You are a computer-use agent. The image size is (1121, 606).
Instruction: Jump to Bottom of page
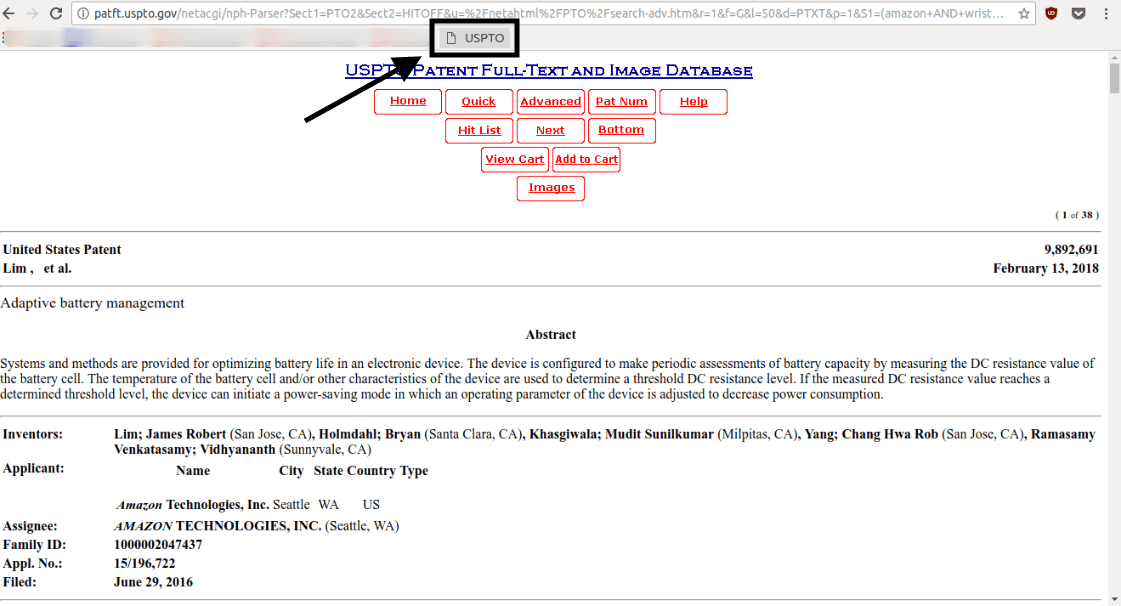coord(621,131)
